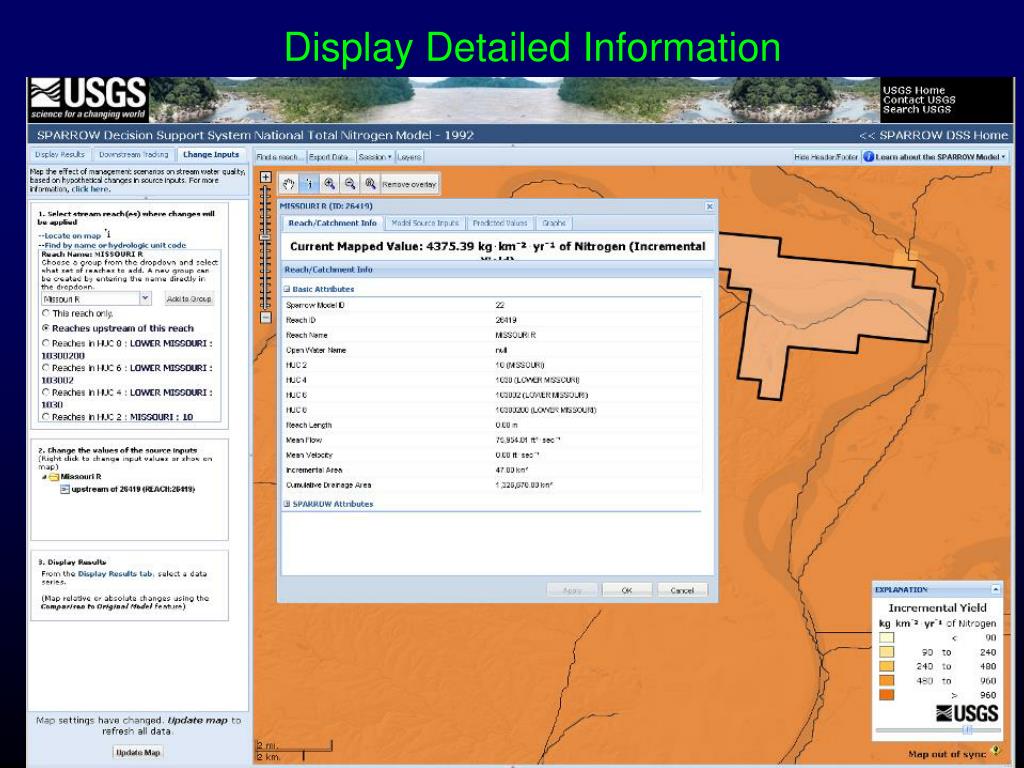1024x768 pixels.
Task: Click the map zoom level slider track
Action: (266, 248)
